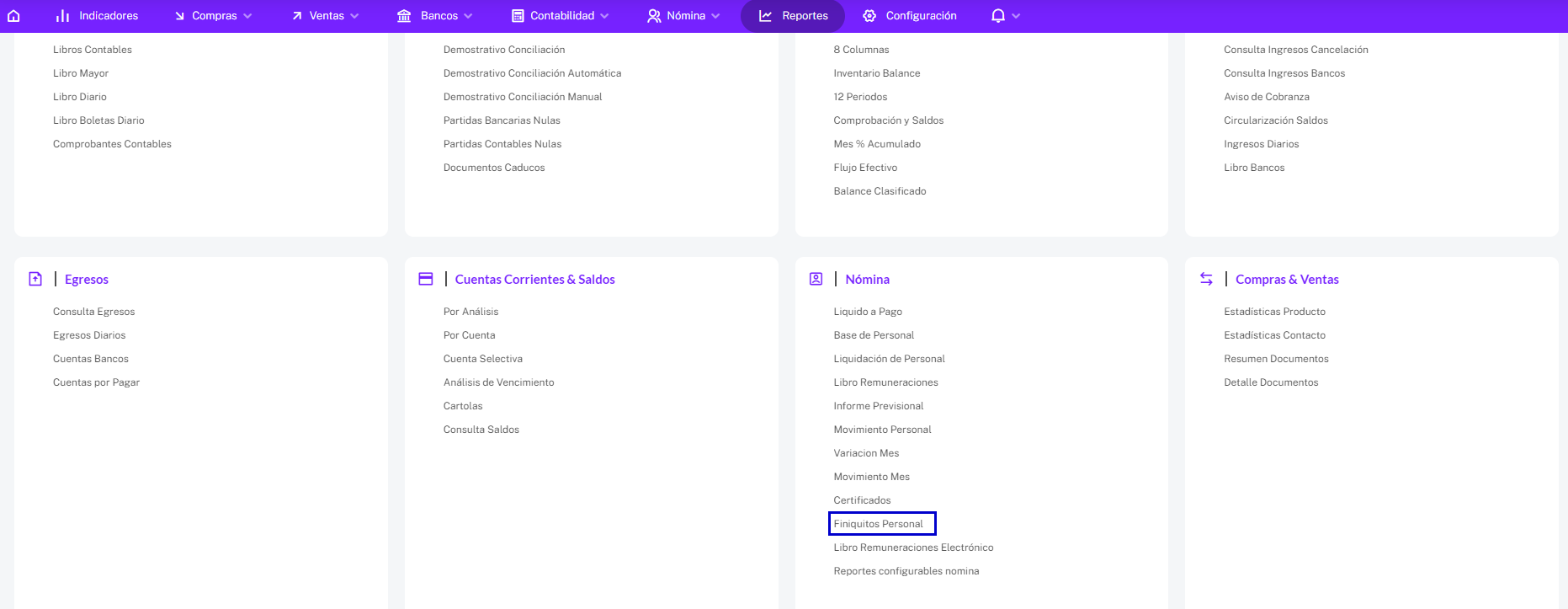Viewport: 1568px width, 609px height.
Task: Open Balance Clasificado report
Action: [x=880, y=191]
